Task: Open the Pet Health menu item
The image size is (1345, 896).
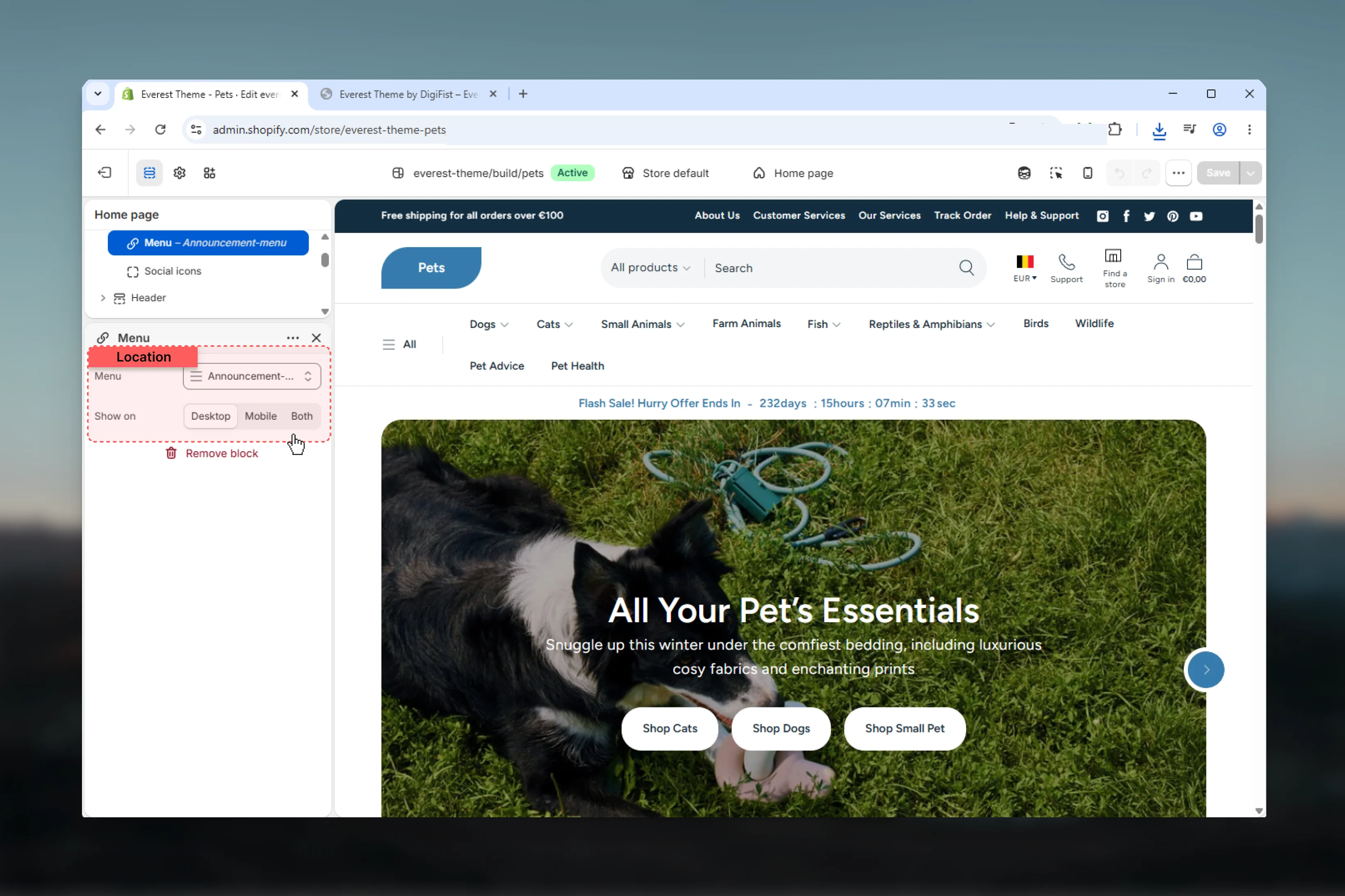Action: click(x=577, y=366)
